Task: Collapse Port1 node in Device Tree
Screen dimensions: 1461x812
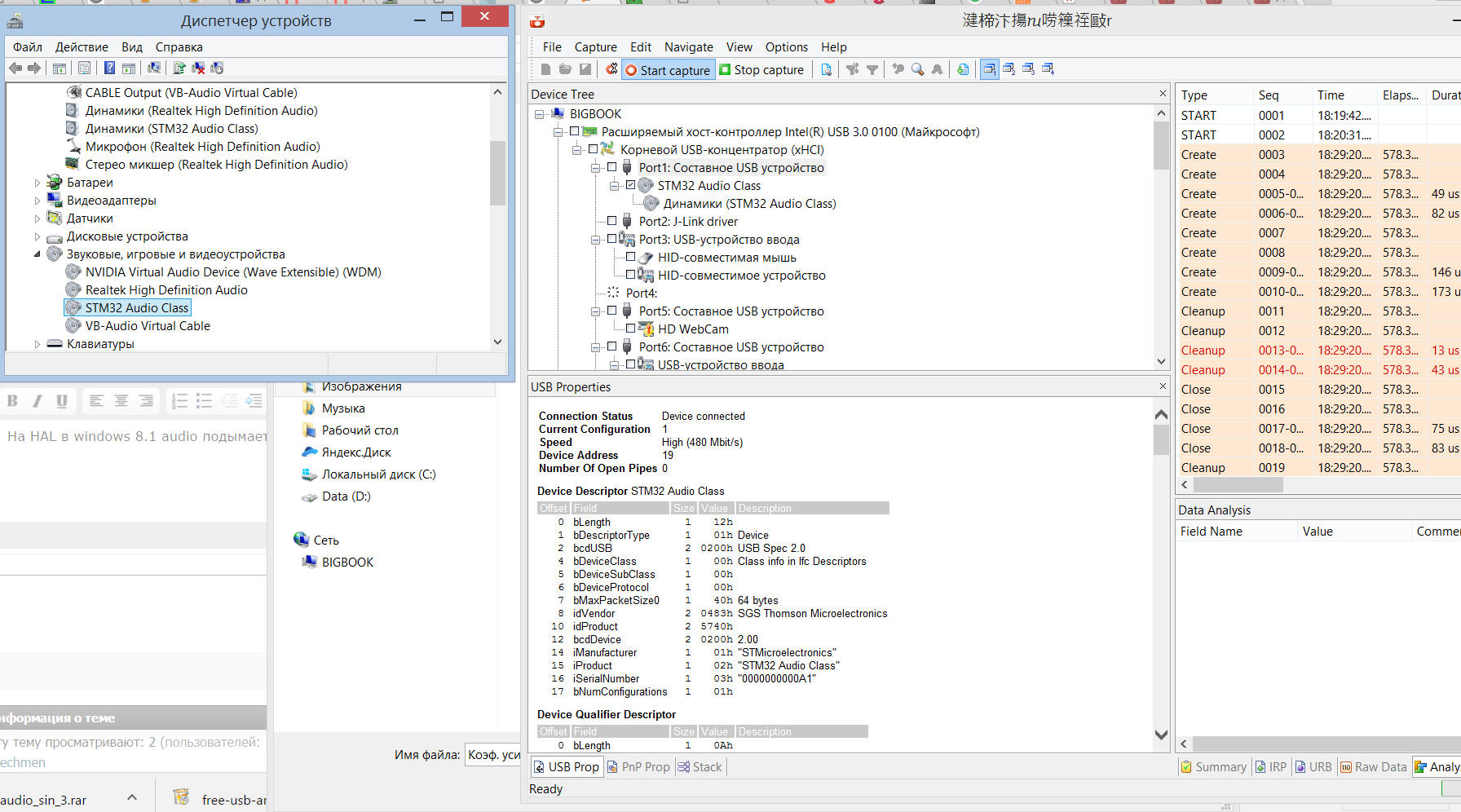Action: 595,168
